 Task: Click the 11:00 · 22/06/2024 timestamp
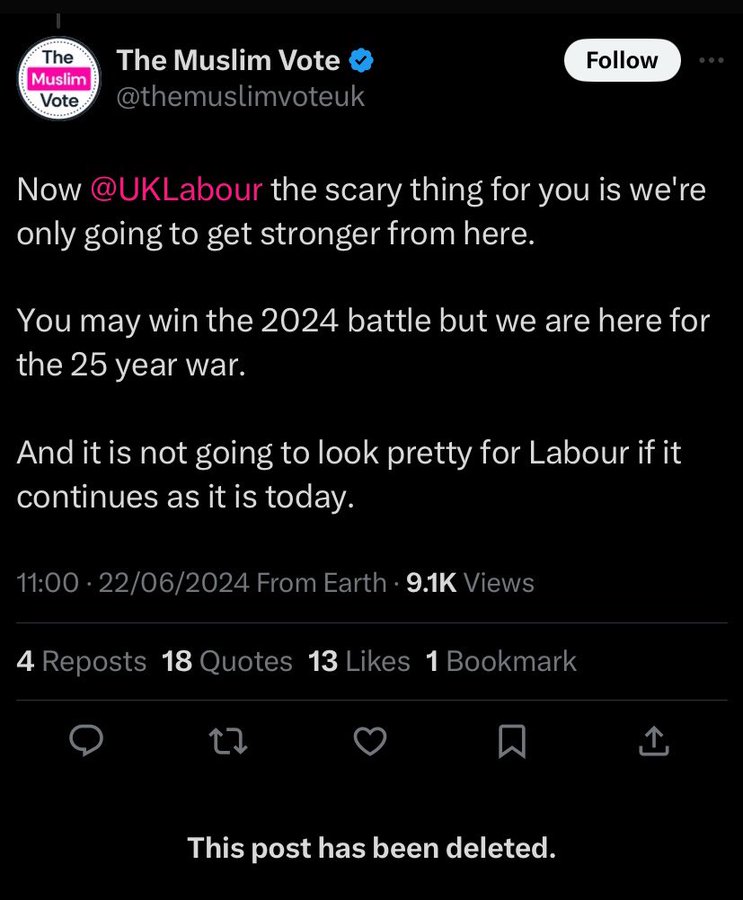(x=133, y=583)
